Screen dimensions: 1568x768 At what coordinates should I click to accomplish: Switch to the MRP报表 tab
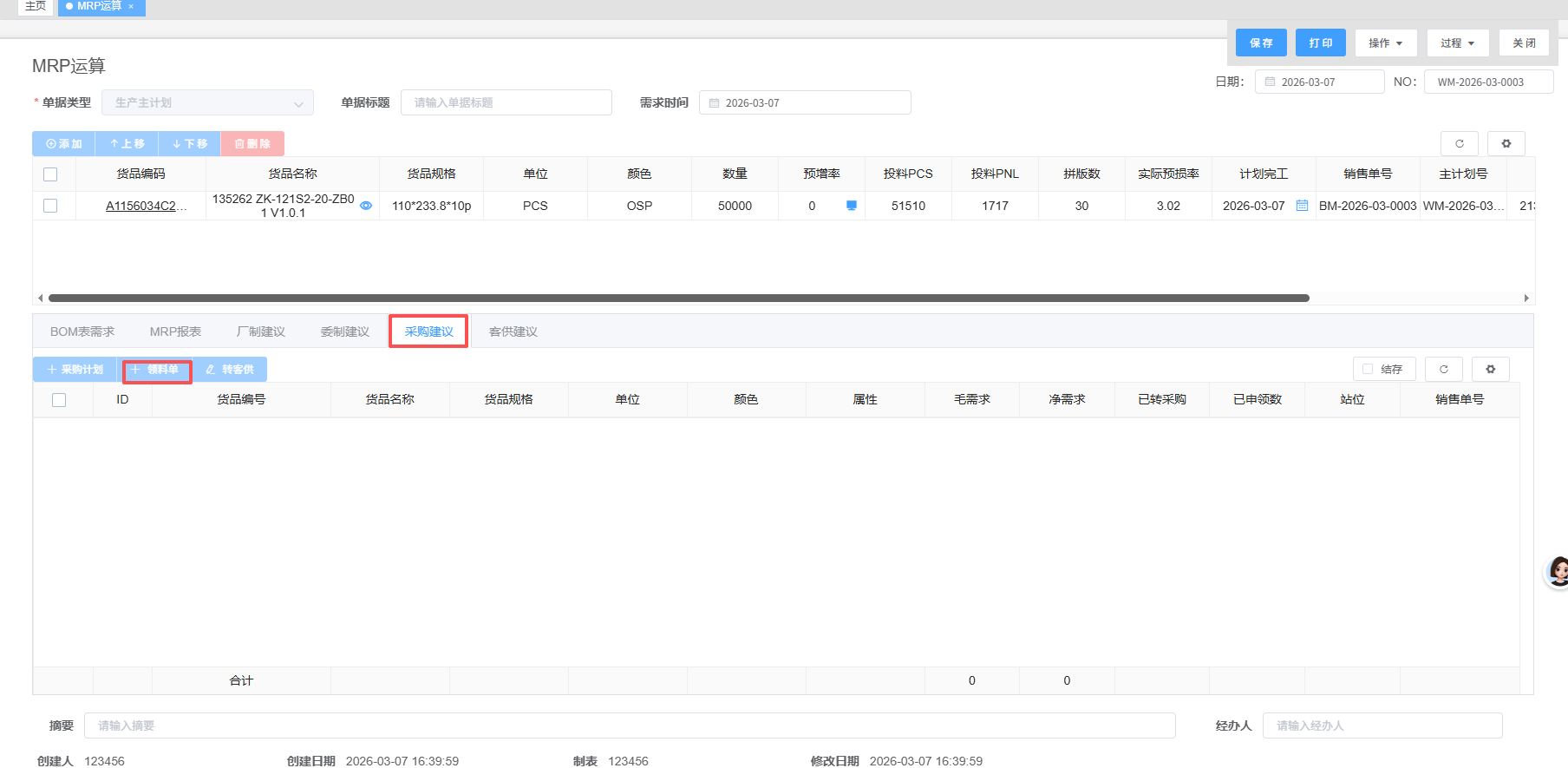(x=175, y=331)
